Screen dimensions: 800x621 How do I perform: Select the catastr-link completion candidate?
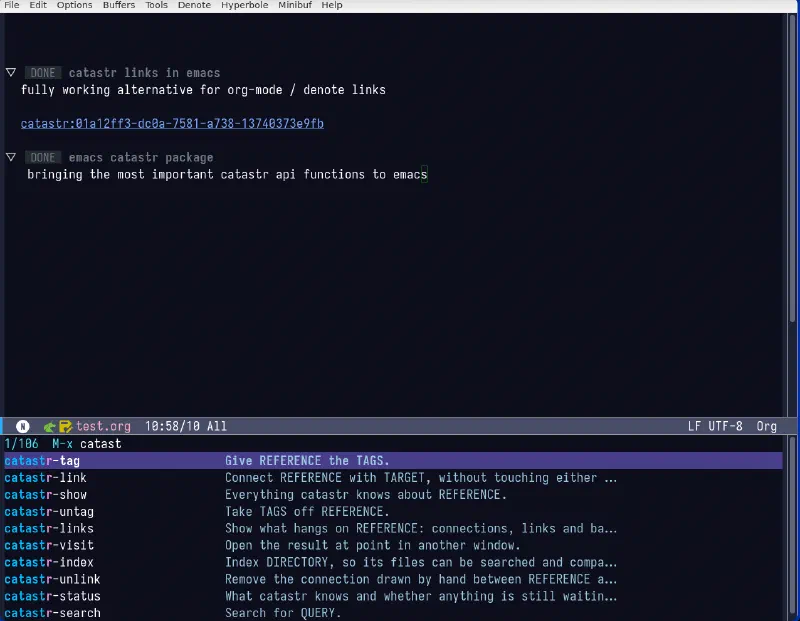click(x=393, y=478)
